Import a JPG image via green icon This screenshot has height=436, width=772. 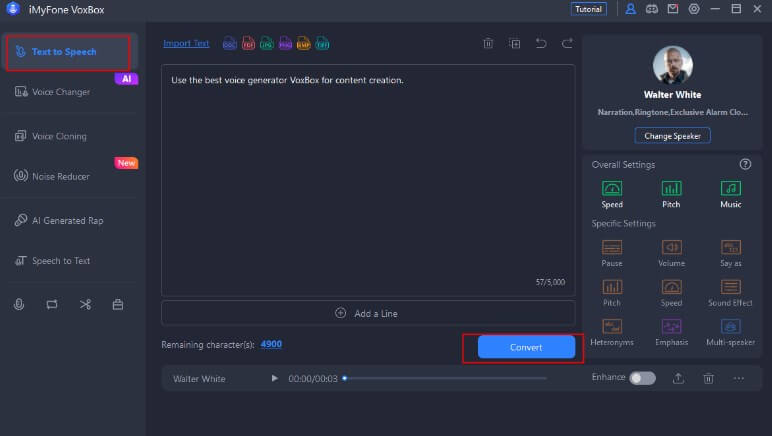click(267, 43)
